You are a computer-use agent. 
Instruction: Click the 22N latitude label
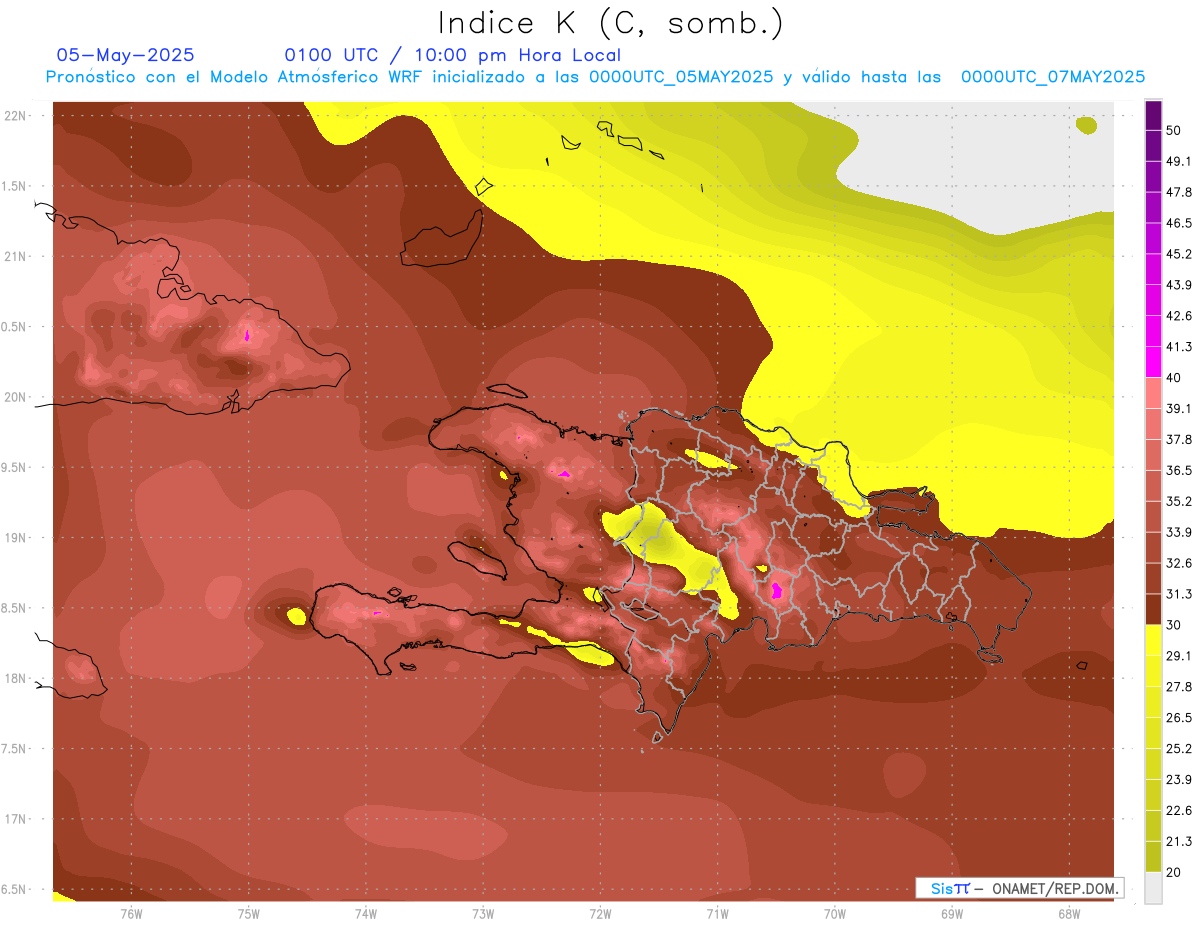point(16,116)
